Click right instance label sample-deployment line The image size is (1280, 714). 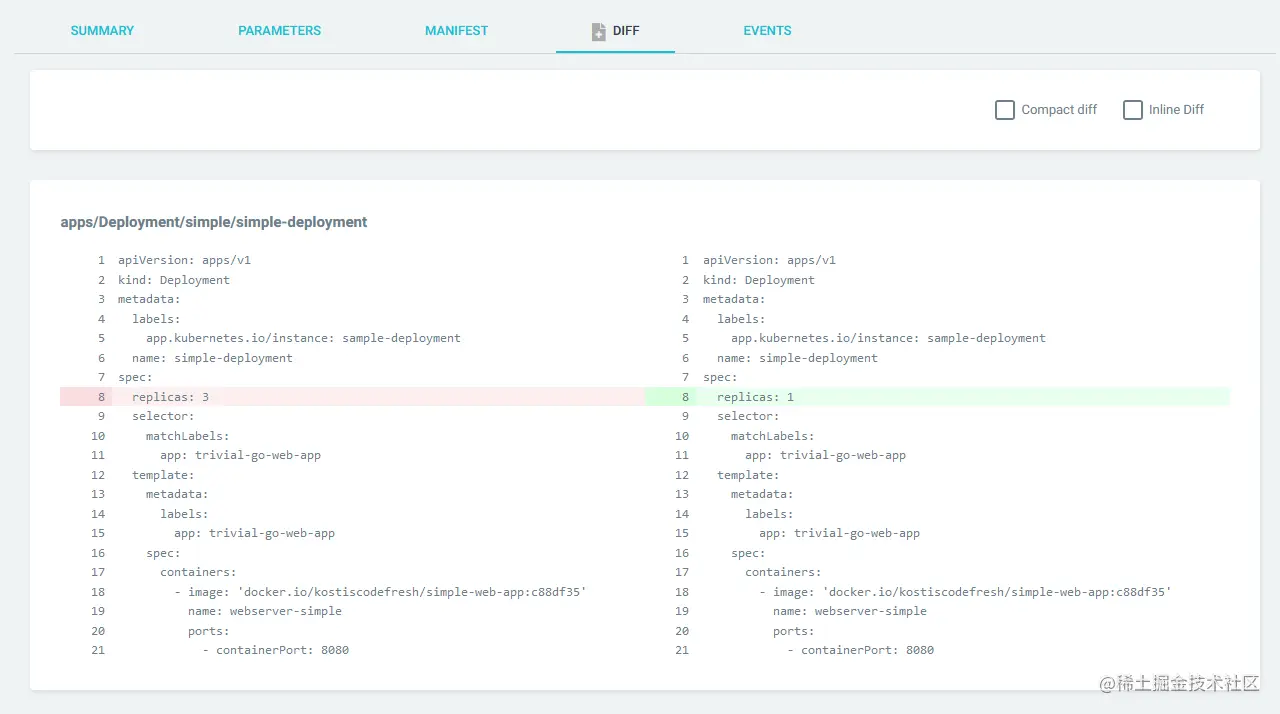click(x=888, y=338)
